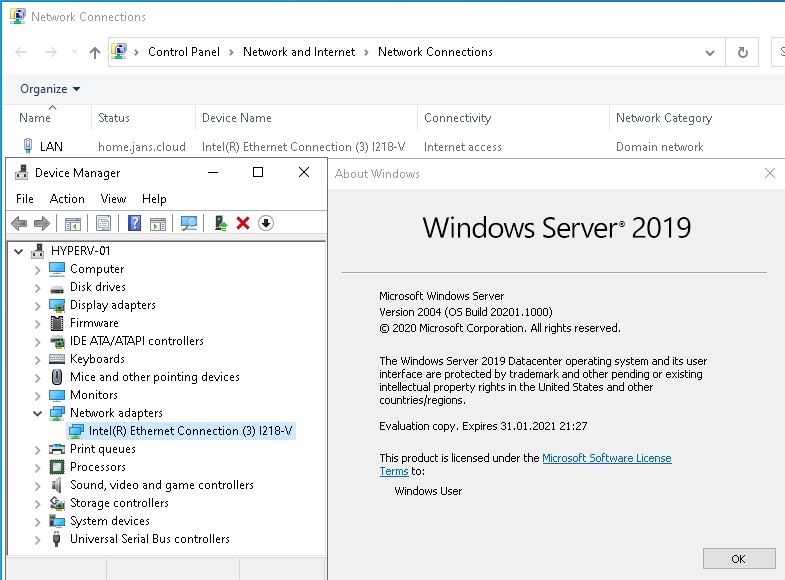Maximize the Device Manager window
This screenshot has height=580, width=785.
[x=258, y=172]
